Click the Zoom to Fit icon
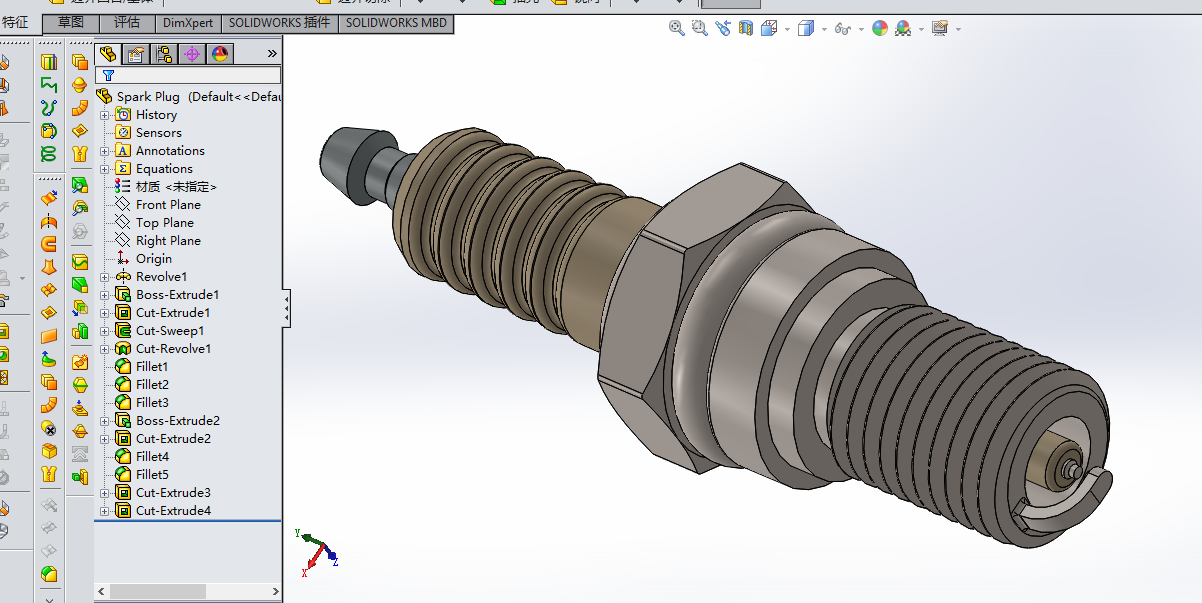1202x603 pixels. point(677,29)
